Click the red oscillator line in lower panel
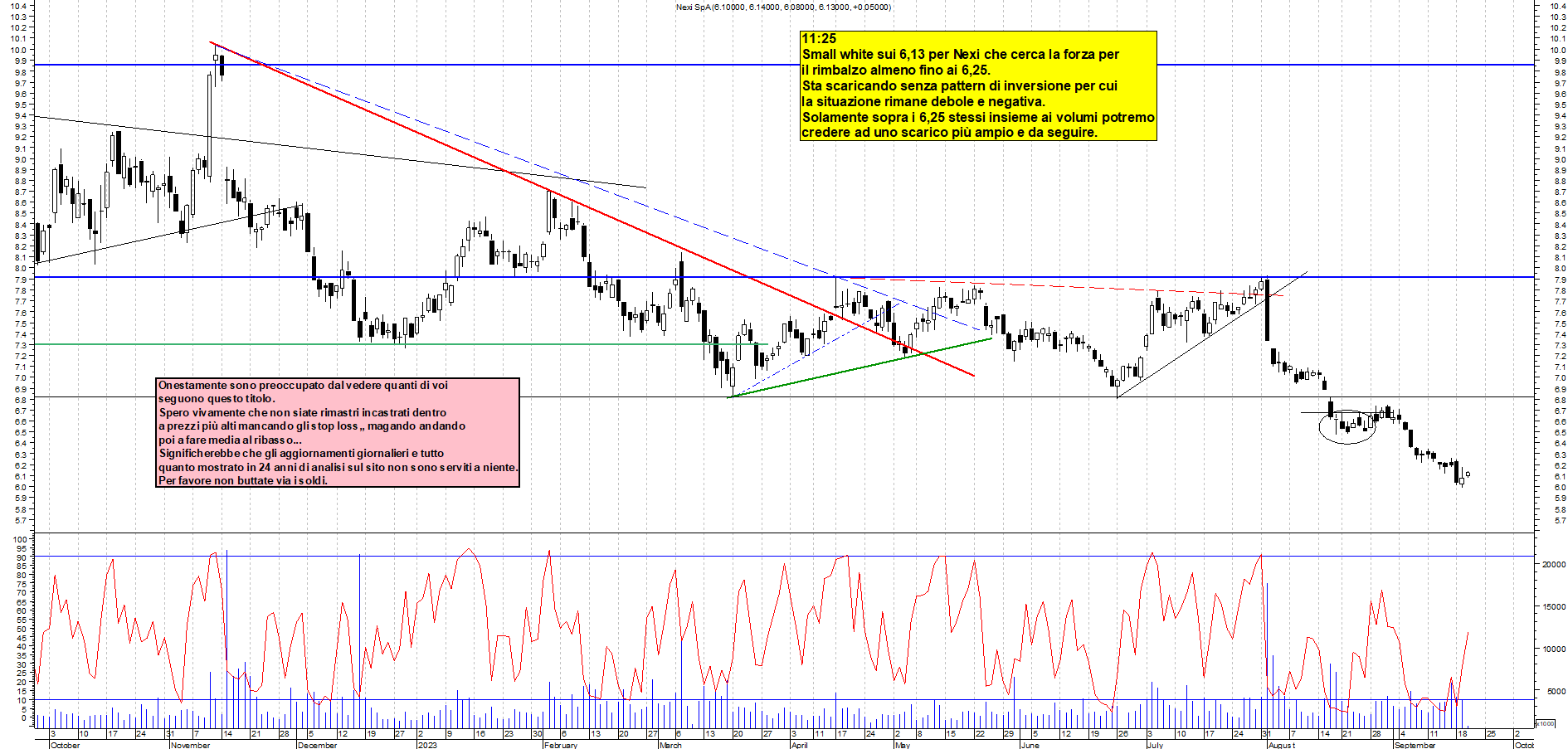The height and width of the screenshot is (749, 1568). pos(751,630)
